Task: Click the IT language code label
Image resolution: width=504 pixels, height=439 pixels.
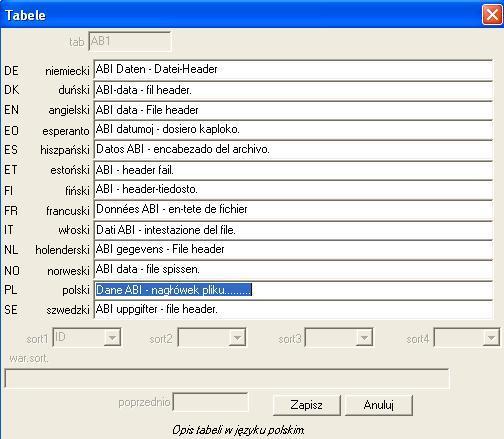Action: point(9,230)
